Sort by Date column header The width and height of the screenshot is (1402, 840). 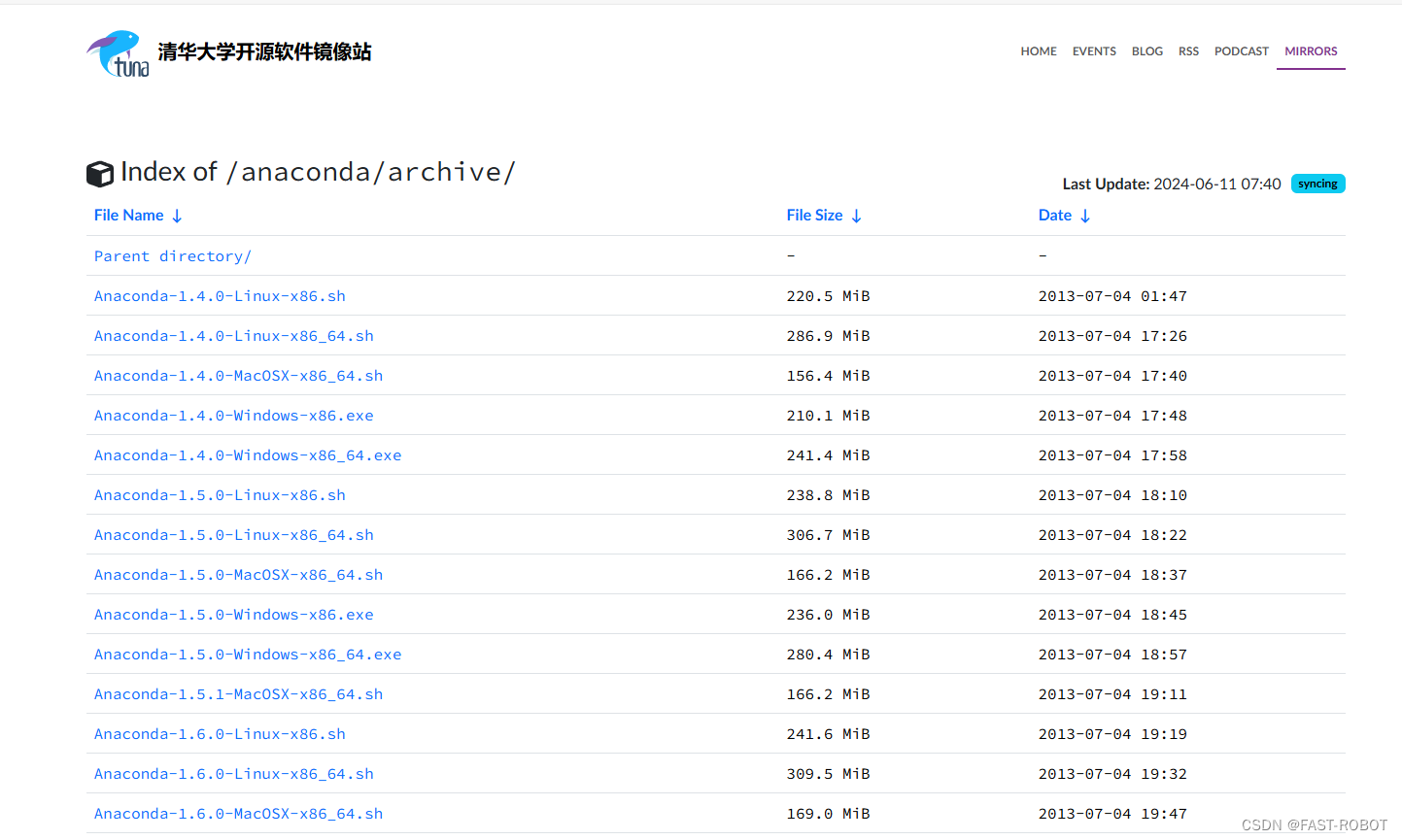1055,216
